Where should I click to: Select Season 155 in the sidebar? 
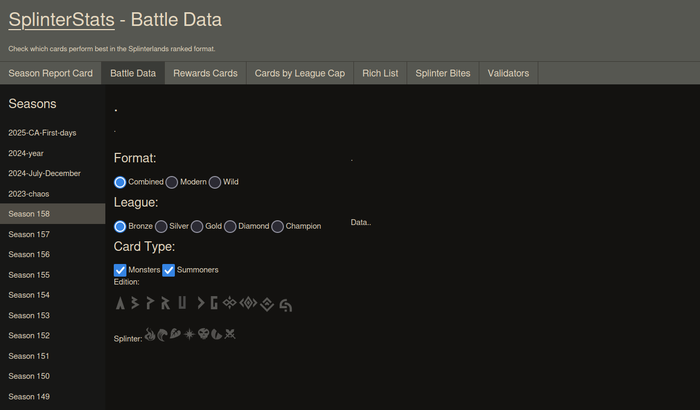(53, 275)
